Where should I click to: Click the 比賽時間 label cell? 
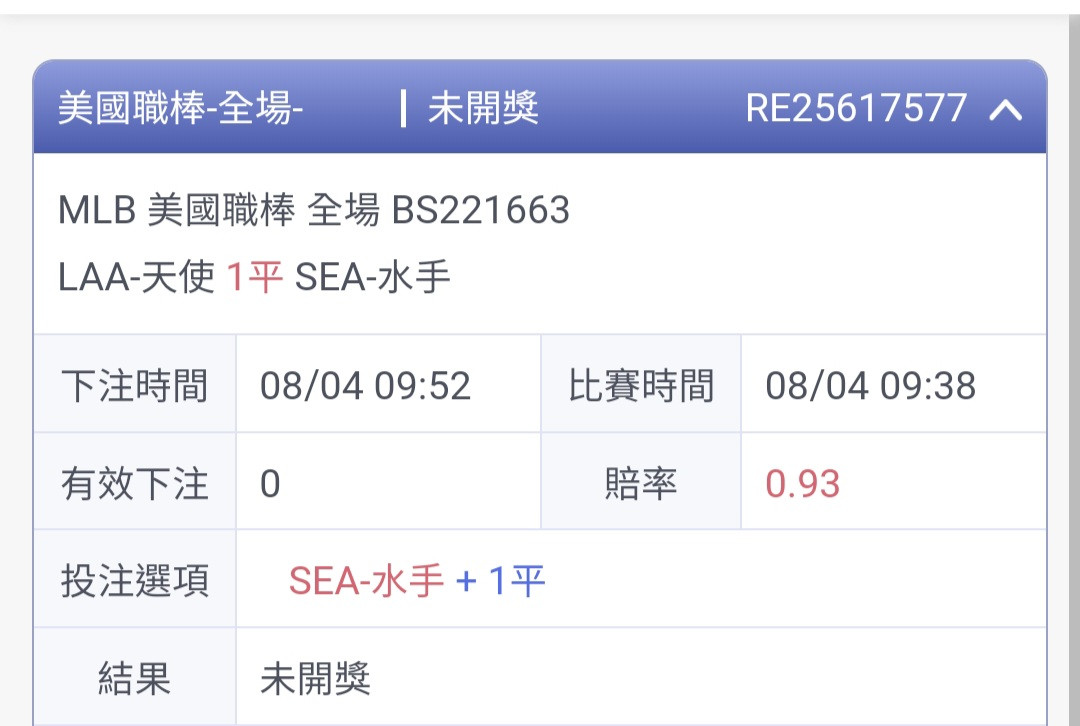click(x=641, y=384)
